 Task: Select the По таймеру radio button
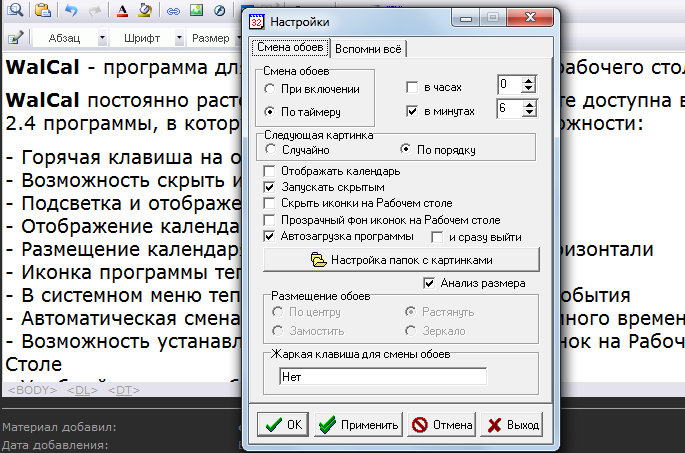click(x=270, y=112)
